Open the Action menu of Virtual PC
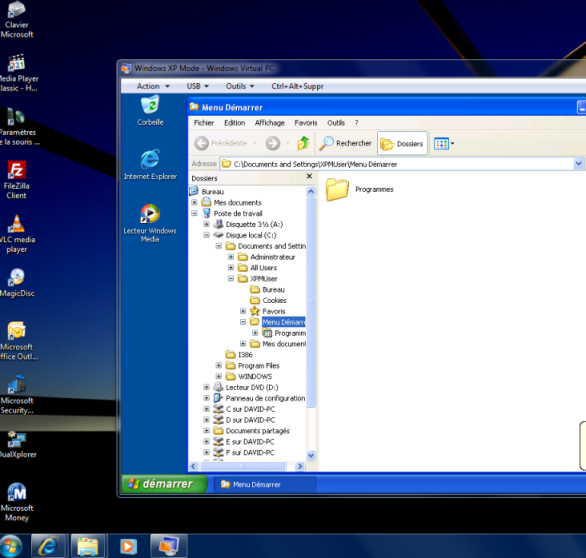This screenshot has width=586, height=558. (153, 86)
